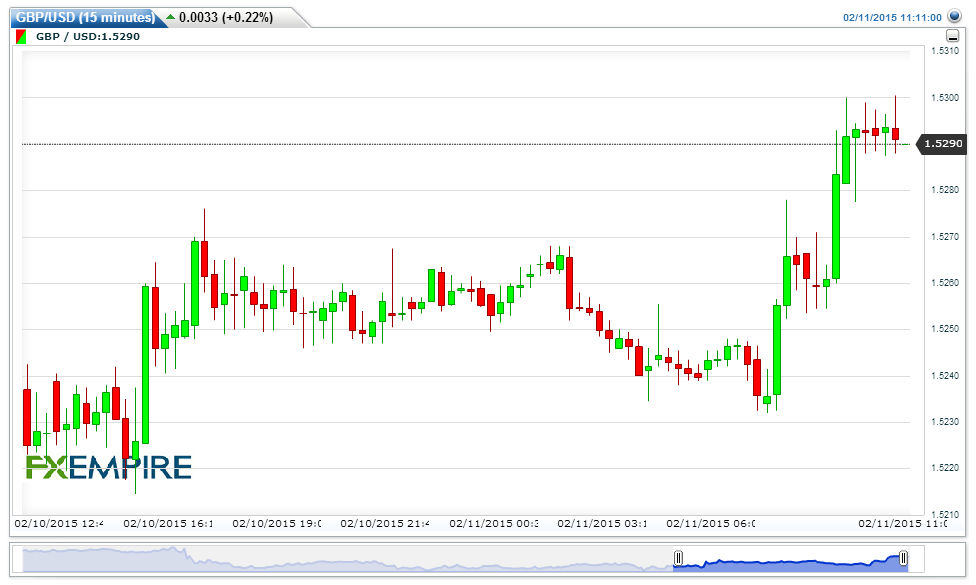Click the 1.5240 price axis label
976x585 pixels.
pos(944,375)
